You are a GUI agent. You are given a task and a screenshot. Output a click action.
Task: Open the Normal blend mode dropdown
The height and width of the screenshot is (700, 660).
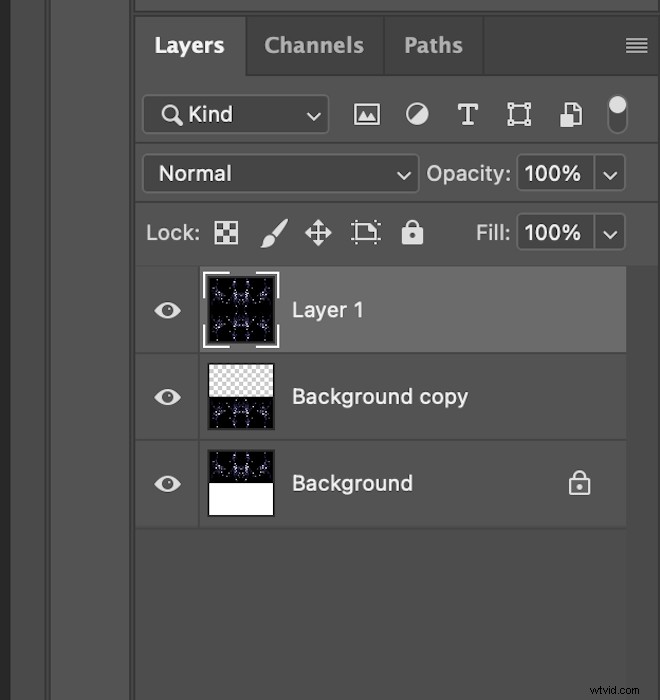(281, 174)
